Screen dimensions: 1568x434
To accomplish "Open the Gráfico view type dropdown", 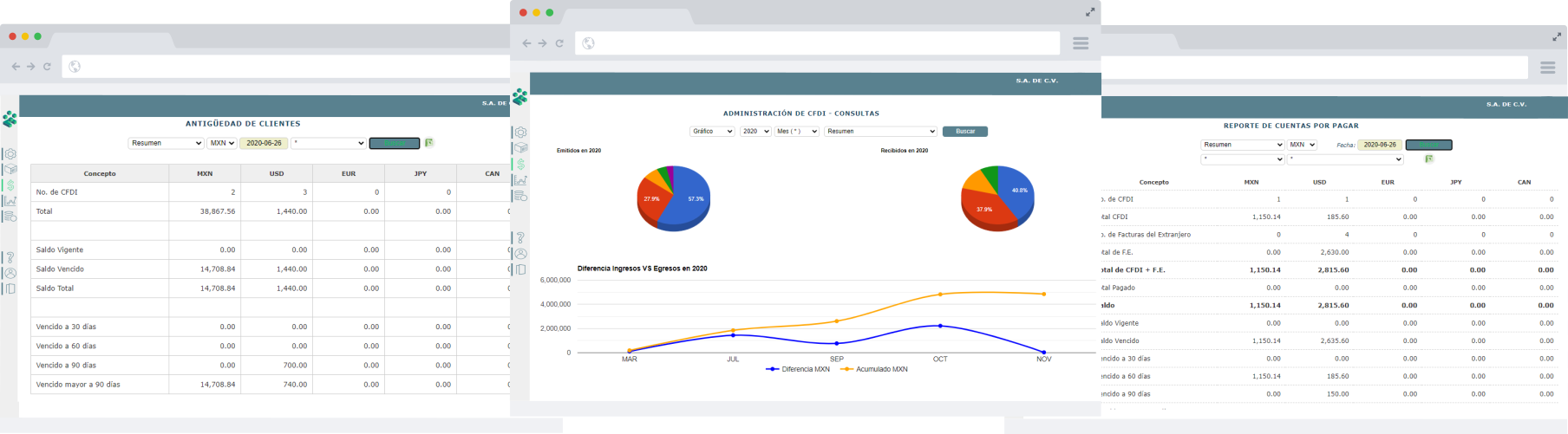I will 712,132.
